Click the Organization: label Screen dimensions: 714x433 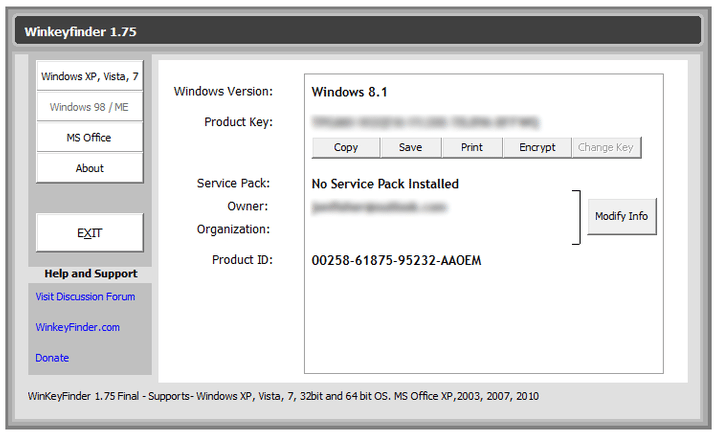click(x=233, y=229)
